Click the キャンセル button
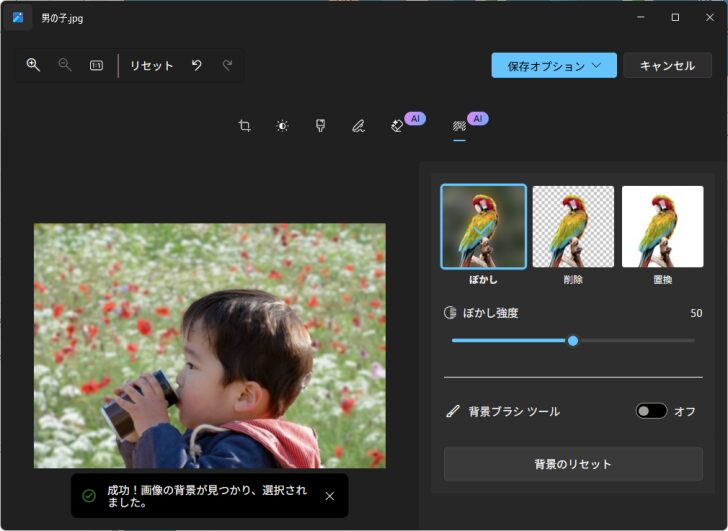728x531 pixels. tap(667, 65)
